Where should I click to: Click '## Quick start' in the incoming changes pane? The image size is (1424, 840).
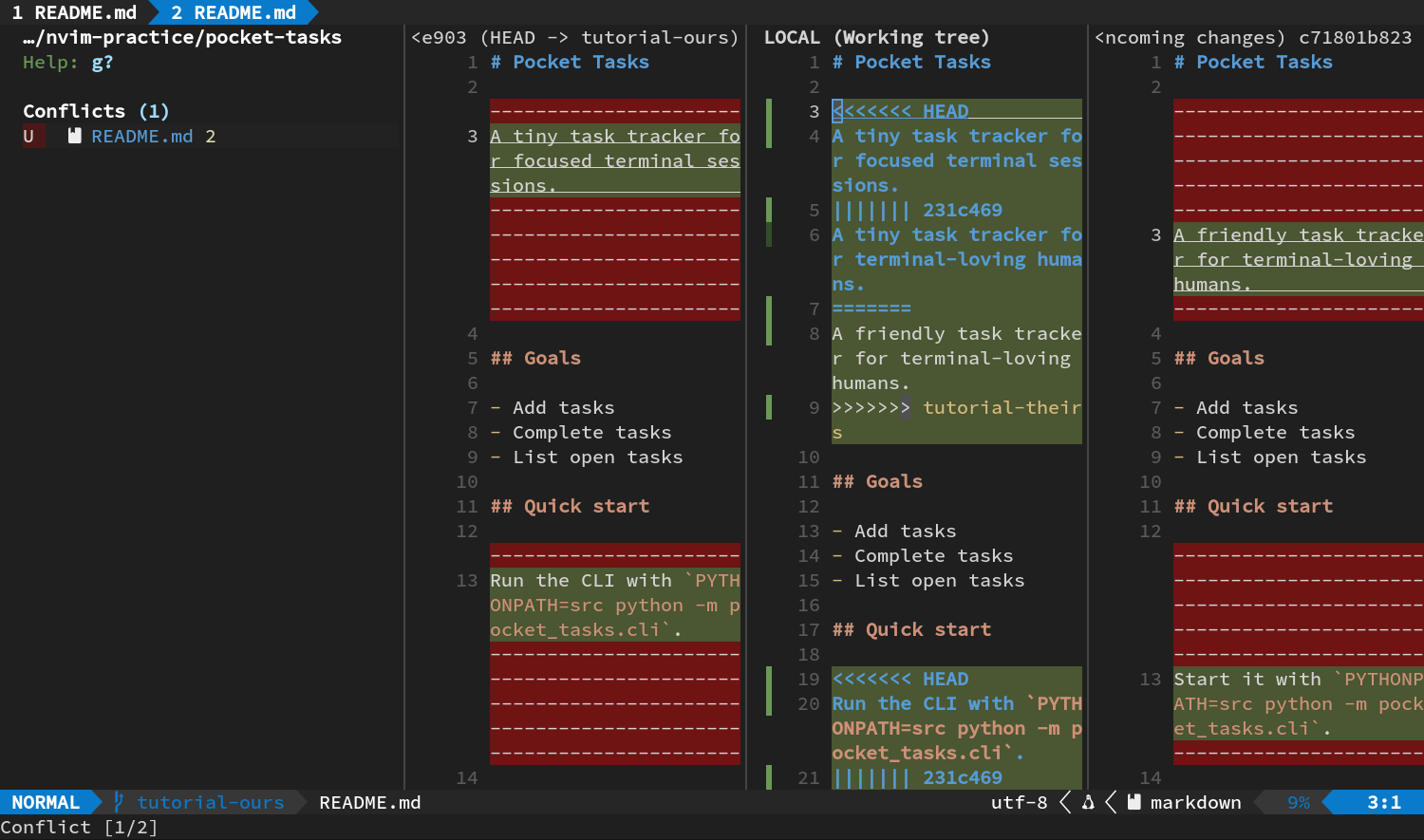[x=1253, y=506]
